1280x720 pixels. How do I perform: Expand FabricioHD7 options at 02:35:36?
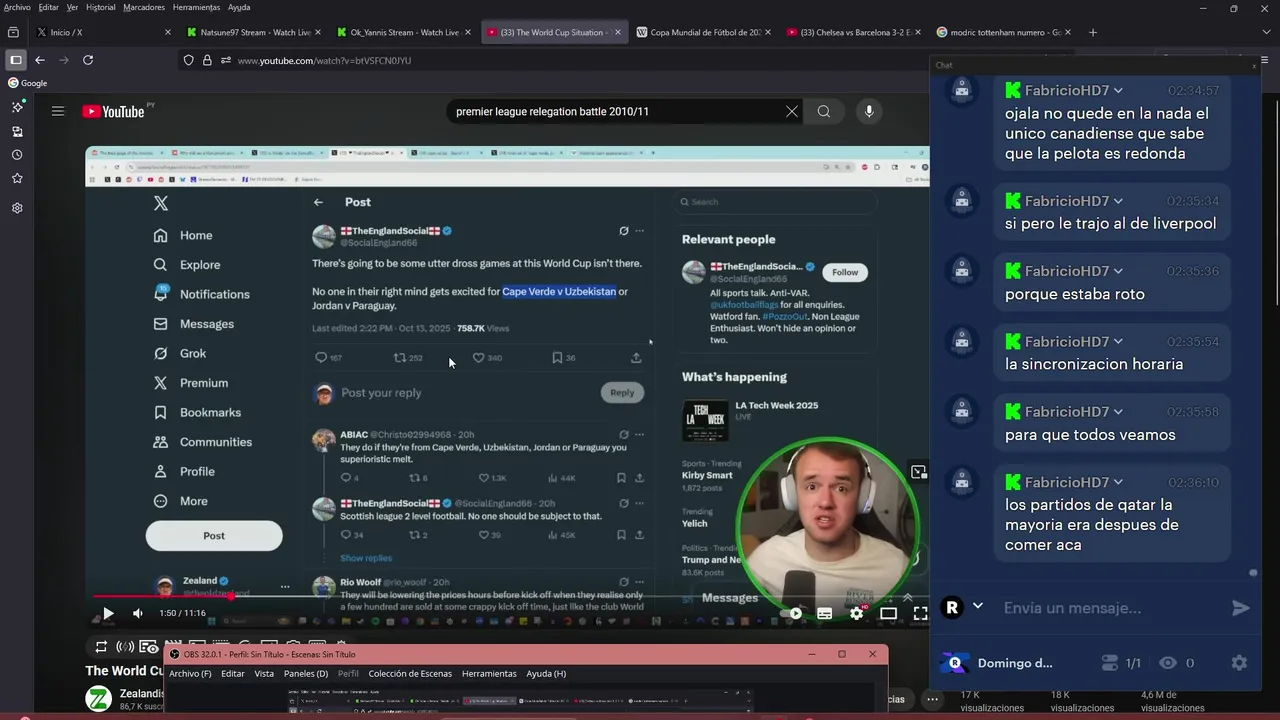1118,271
